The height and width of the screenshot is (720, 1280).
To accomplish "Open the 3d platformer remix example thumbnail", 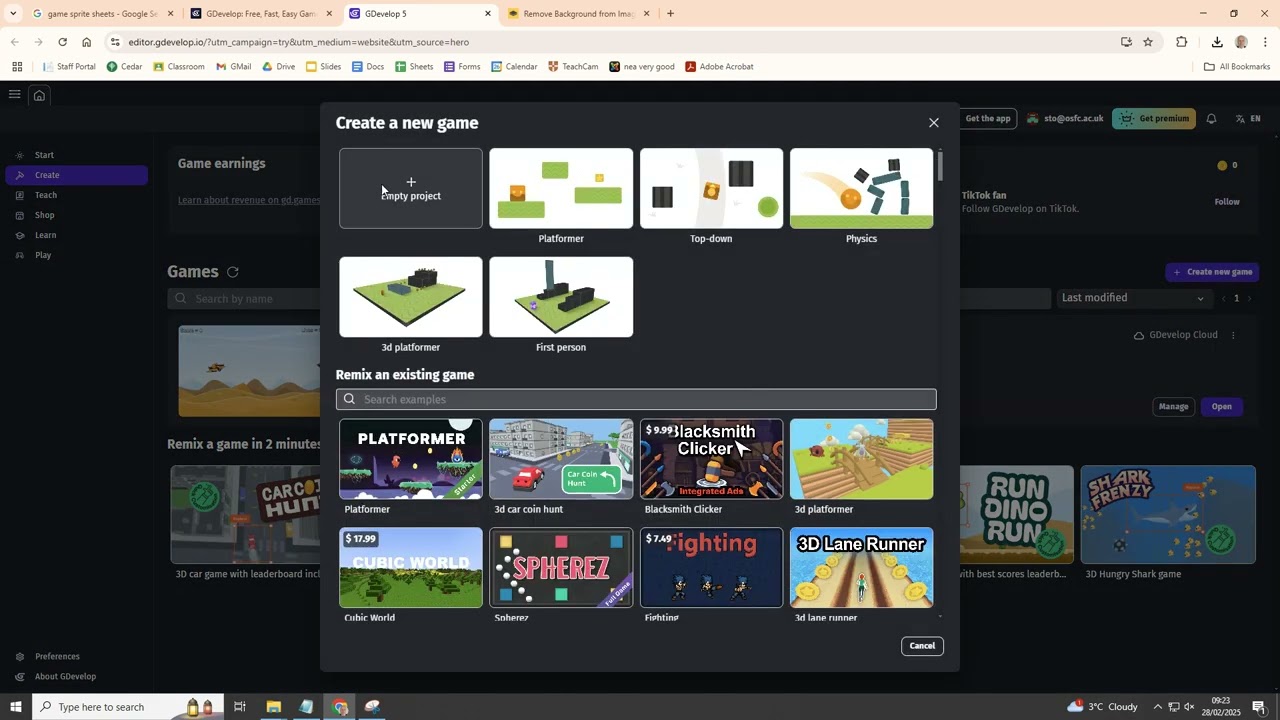I will click(861, 459).
